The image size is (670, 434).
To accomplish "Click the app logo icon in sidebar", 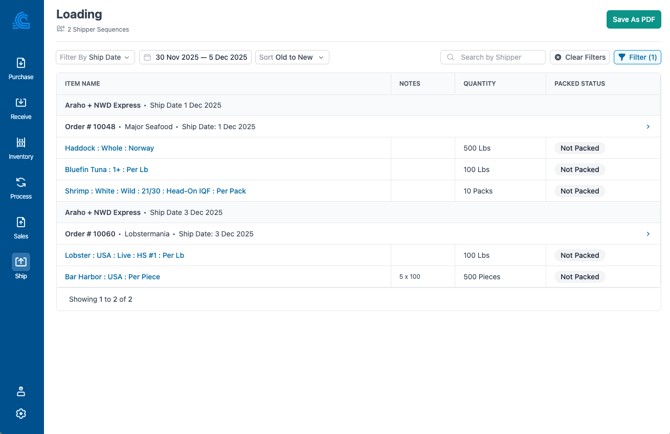I will pyautogui.click(x=21, y=21).
